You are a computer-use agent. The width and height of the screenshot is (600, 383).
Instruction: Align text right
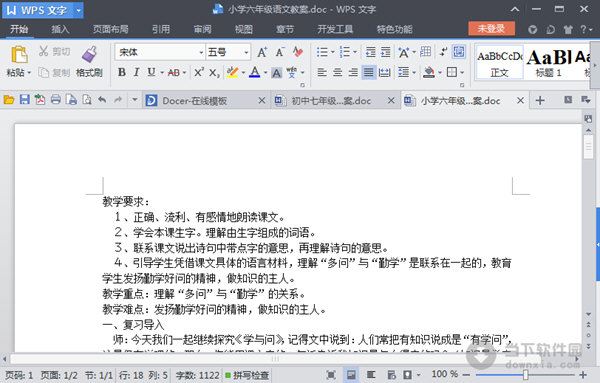click(x=353, y=72)
